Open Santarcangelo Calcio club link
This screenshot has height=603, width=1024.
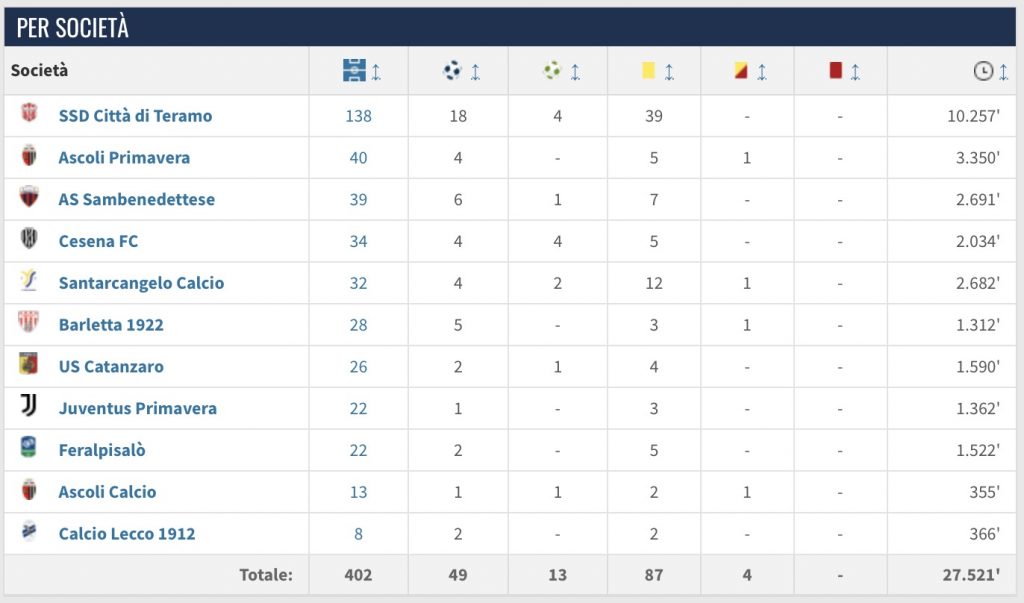click(x=141, y=283)
